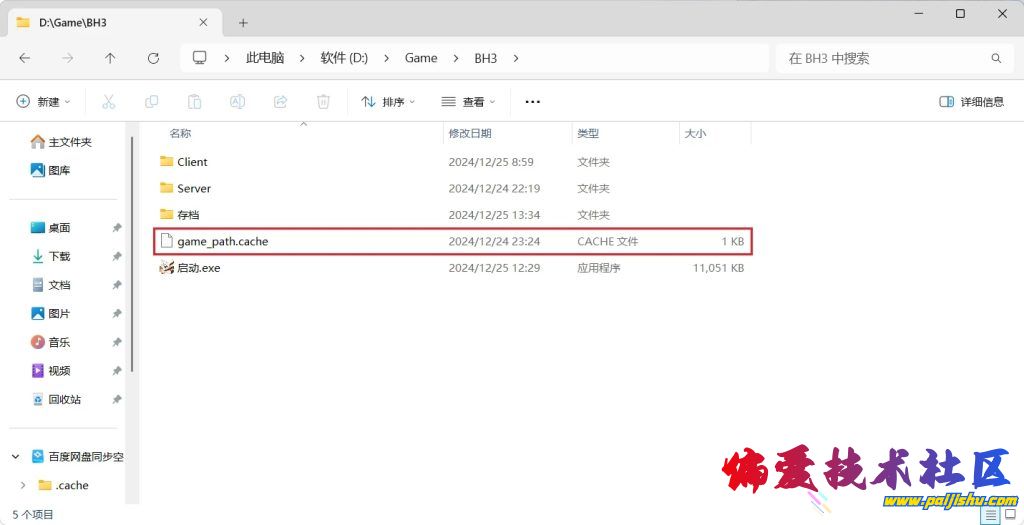Screen dimensions: 1024x525
Task: Open the Client folder
Action: [x=192, y=162]
